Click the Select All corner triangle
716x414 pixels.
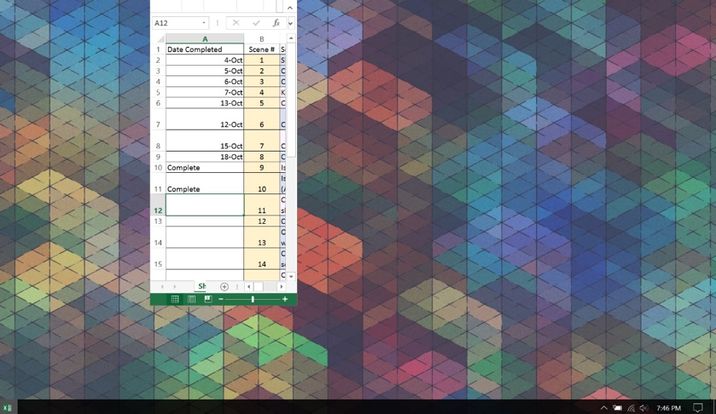pos(159,39)
